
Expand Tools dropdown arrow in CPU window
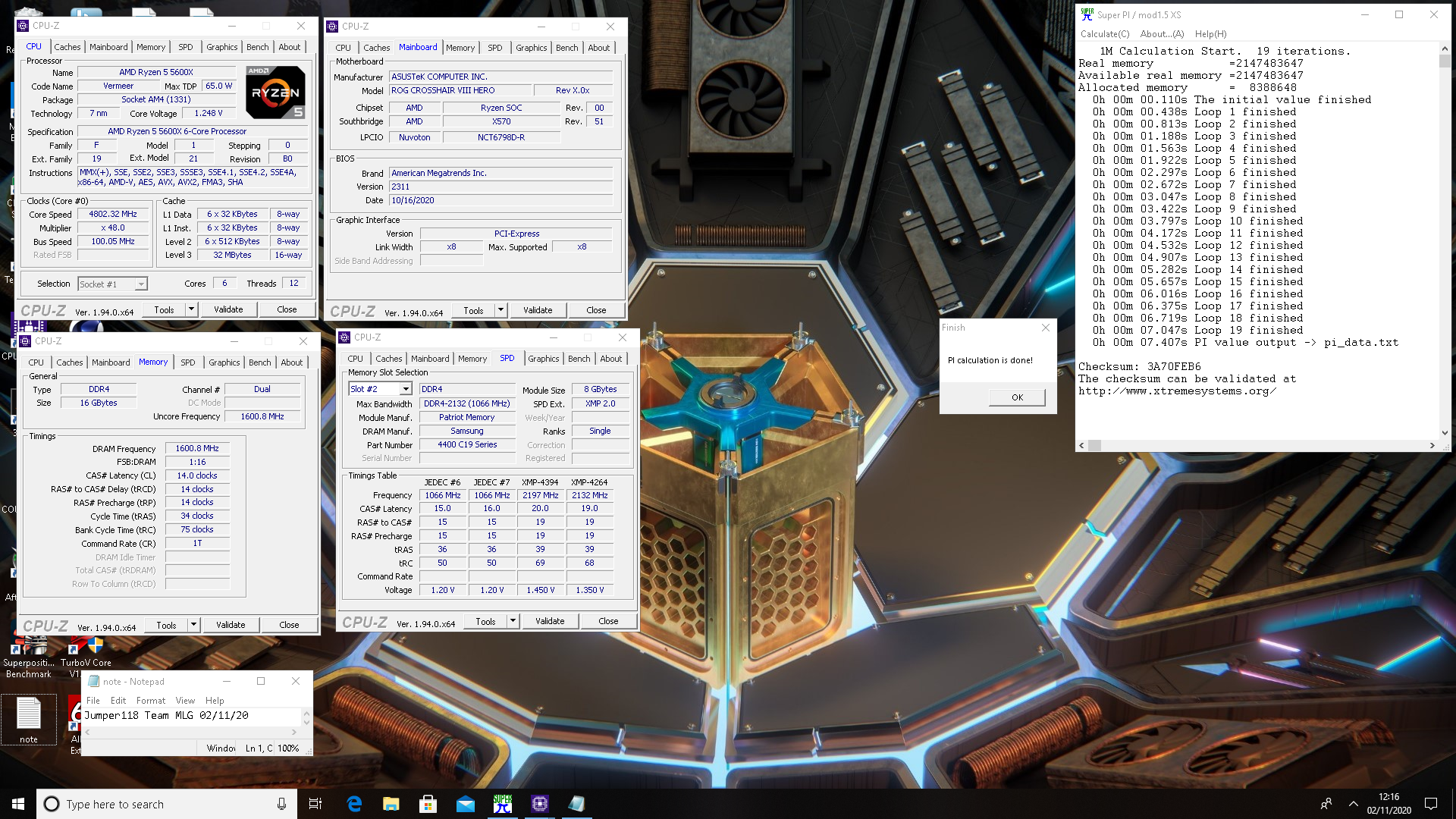tap(191, 309)
